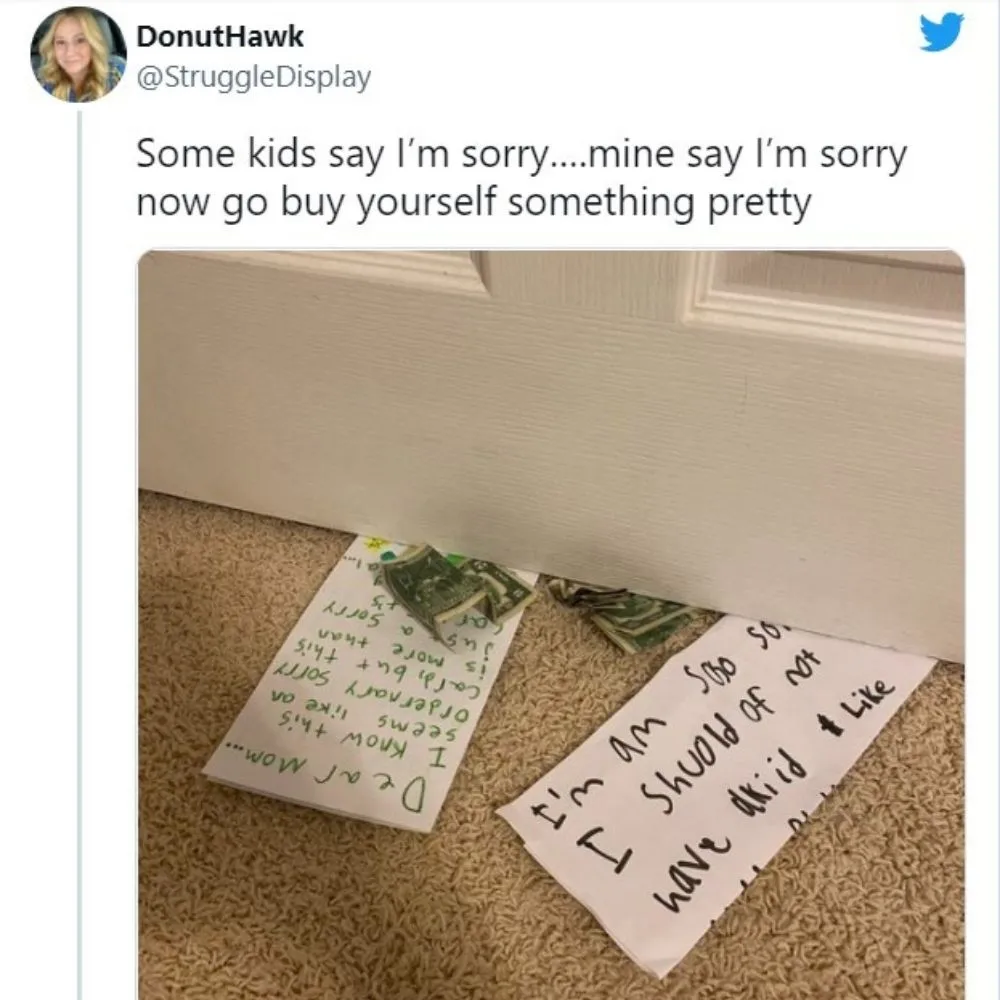The image size is (1000, 1000).
Task: Click the blue Twitter bird logo
Action: click(x=941, y=32)
